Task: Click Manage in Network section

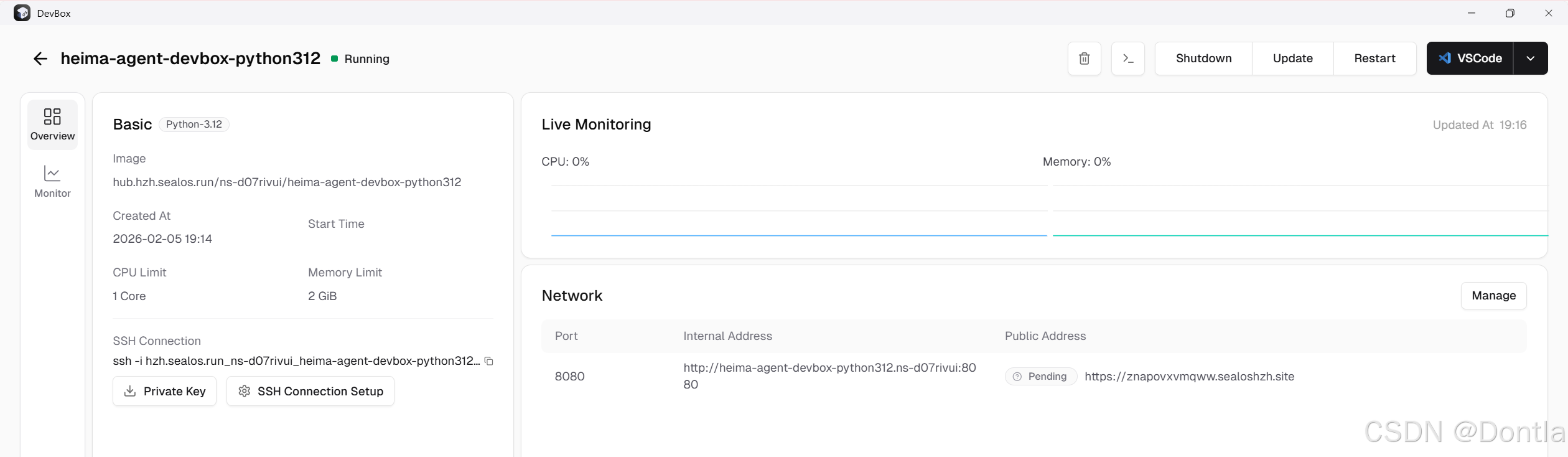Action: point(1493,296)
